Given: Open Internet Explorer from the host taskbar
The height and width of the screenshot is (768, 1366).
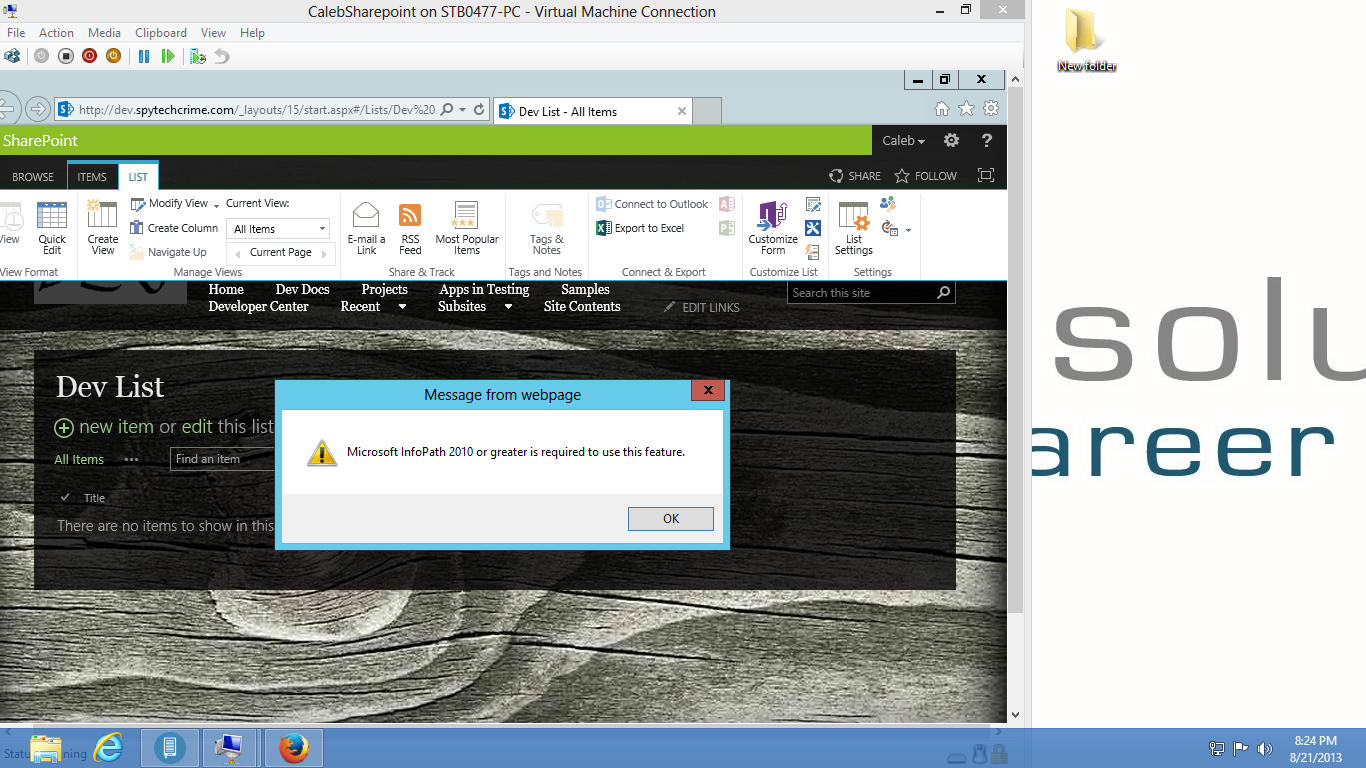Looking at the screenshot, I should (108, 748).
